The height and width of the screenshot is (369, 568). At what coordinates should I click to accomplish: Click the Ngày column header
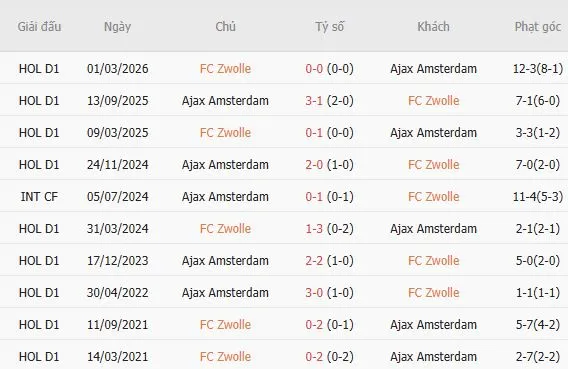pyautogui.click(x=117, y=27)
